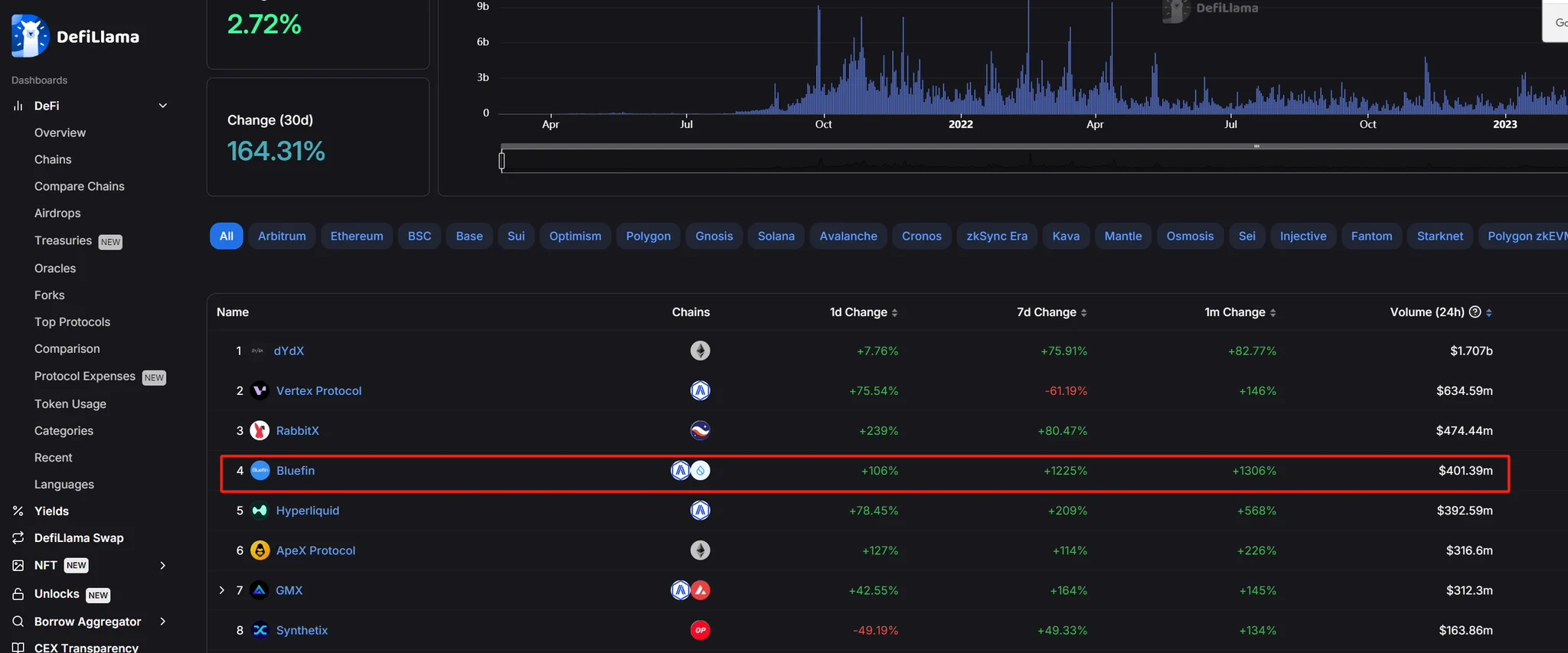Open the dYdX protocol page
Screen dimensions: 1568x653
tap(289, 351)
